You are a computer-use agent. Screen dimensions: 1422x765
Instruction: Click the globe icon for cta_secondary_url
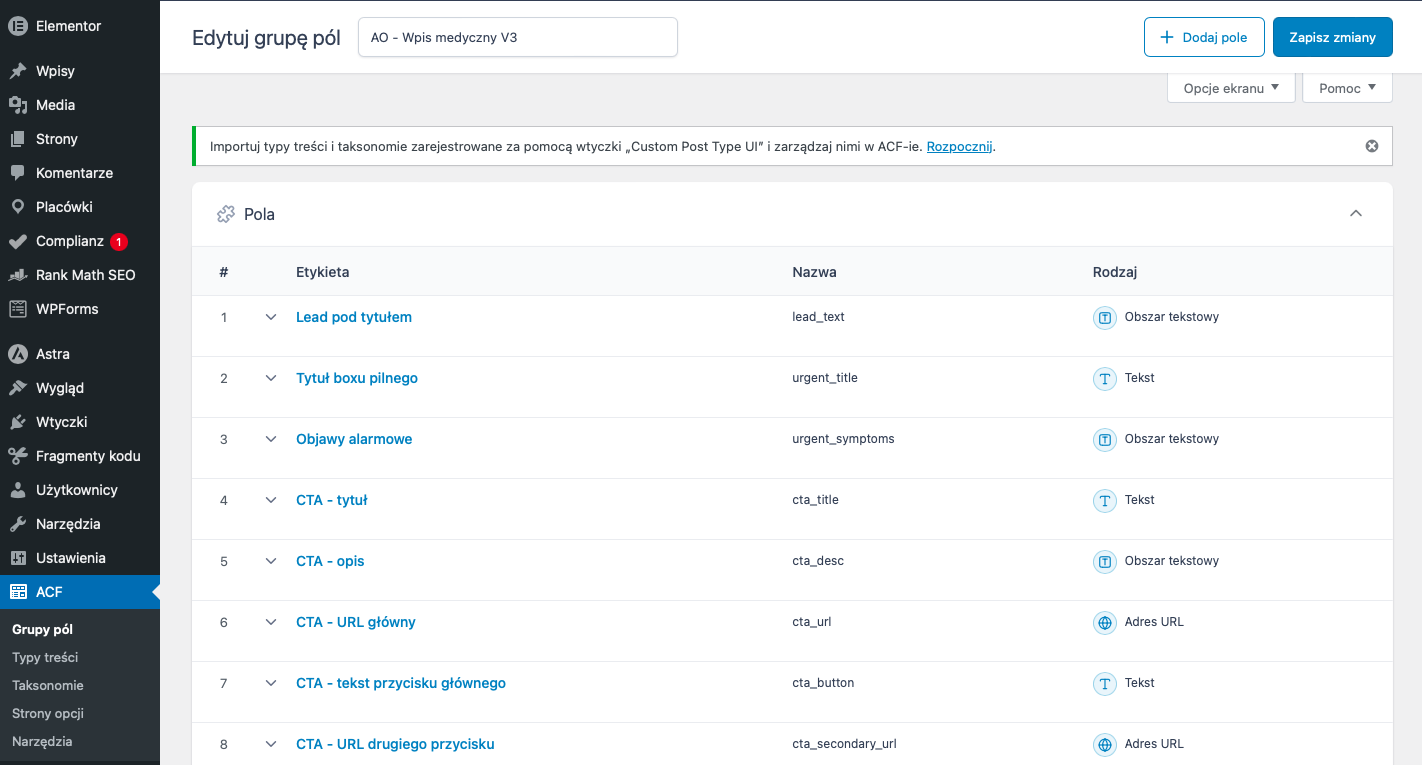[x=1104, y=745]
